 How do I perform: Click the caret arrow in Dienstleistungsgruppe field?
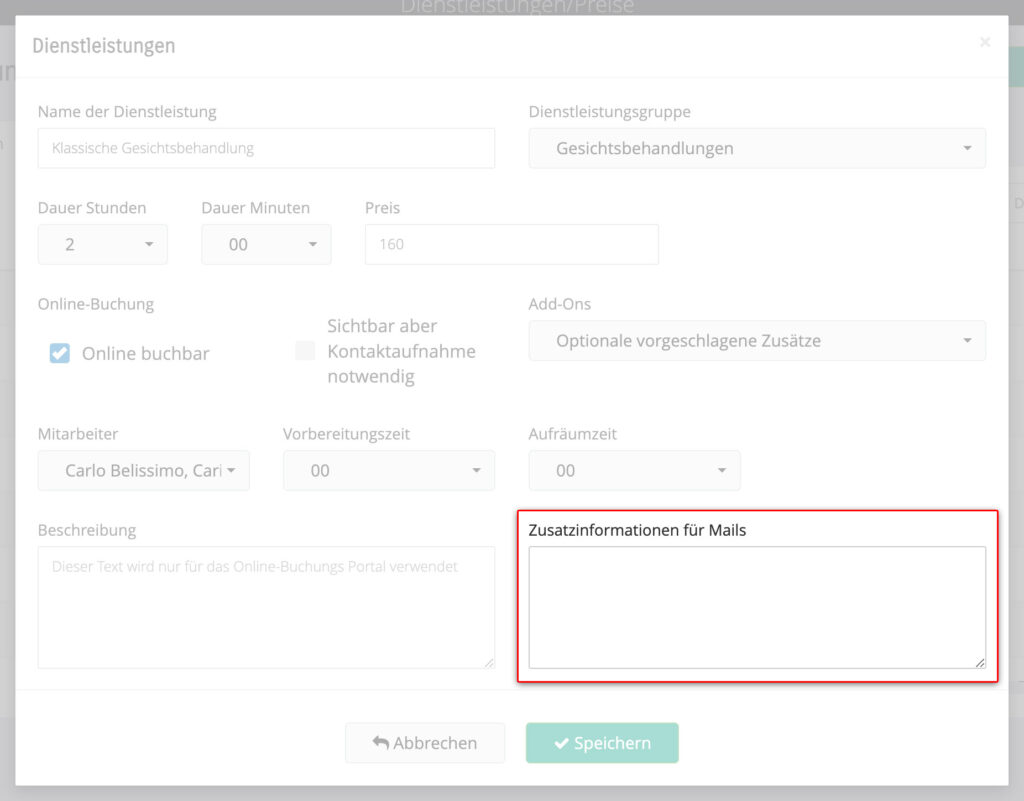[x=967, y=148]
